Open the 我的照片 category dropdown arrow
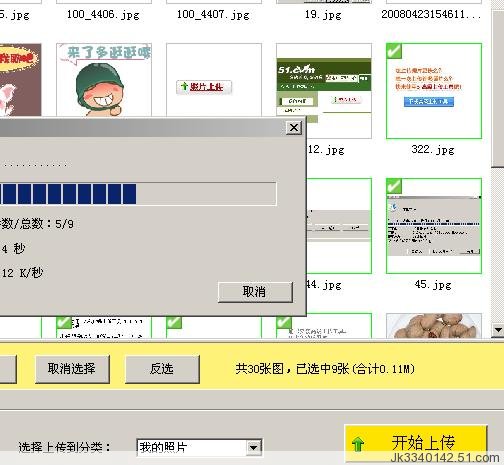Image resolution: width=504 pixels, height=465 pixels. 254,447
